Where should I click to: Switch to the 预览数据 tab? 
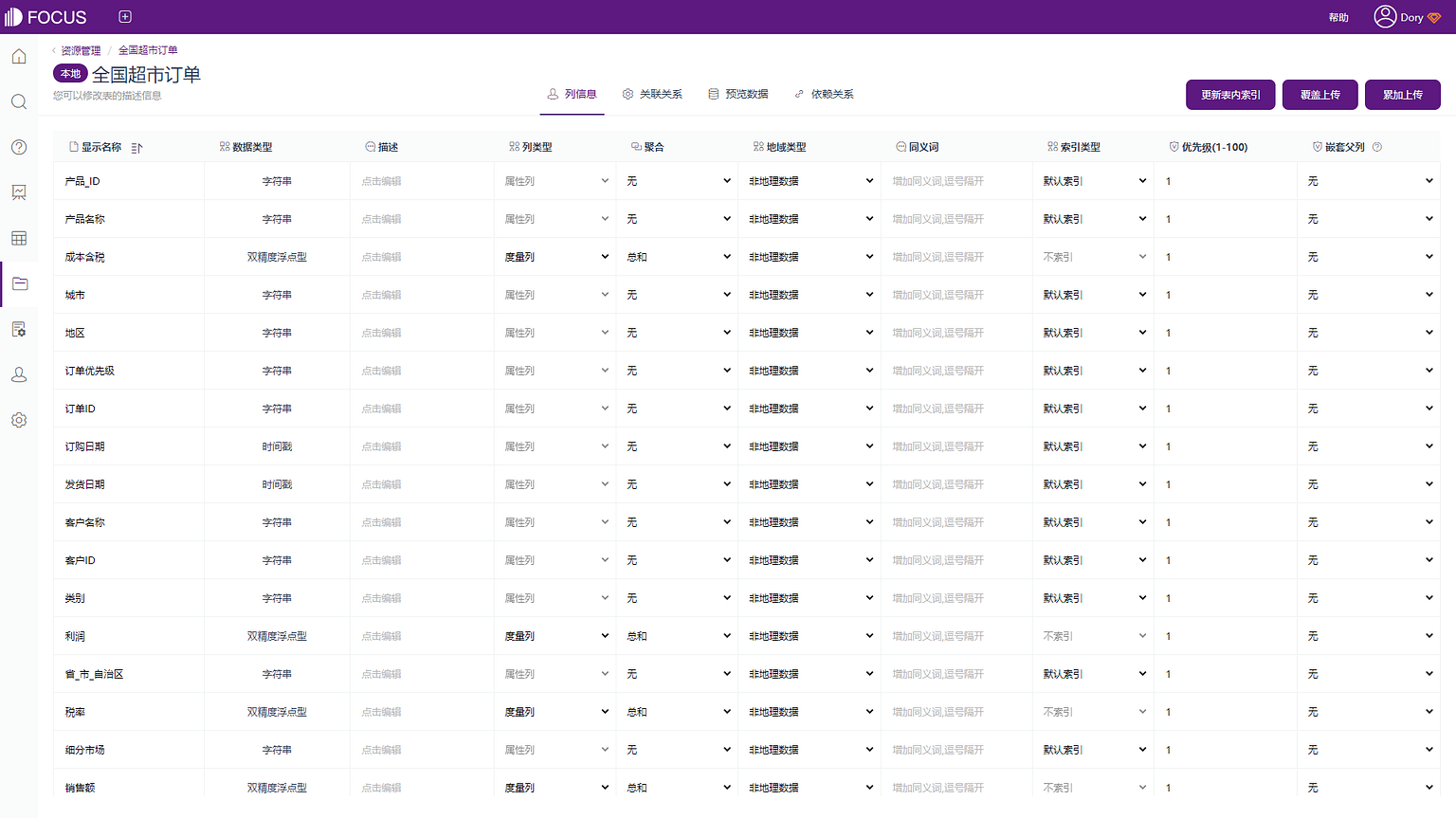737,94
